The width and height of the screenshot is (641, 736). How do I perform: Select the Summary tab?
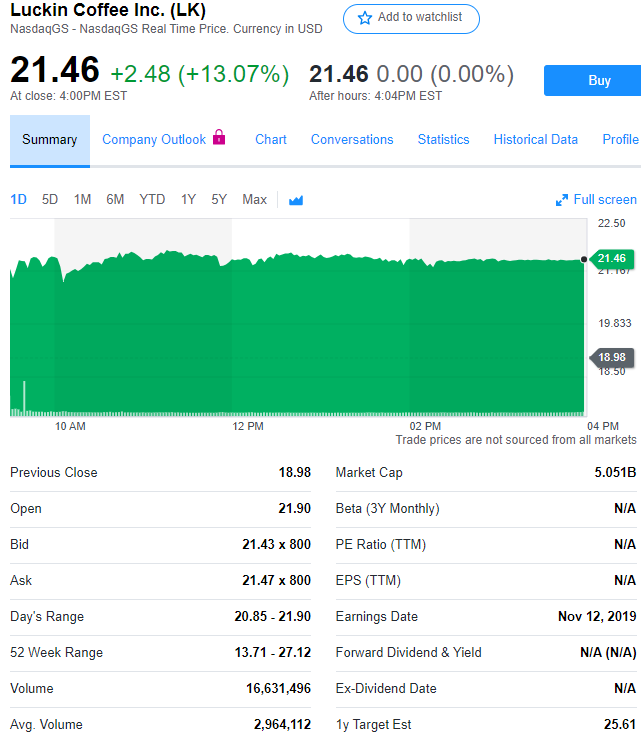pyautogui.click(x=50, y=140)
